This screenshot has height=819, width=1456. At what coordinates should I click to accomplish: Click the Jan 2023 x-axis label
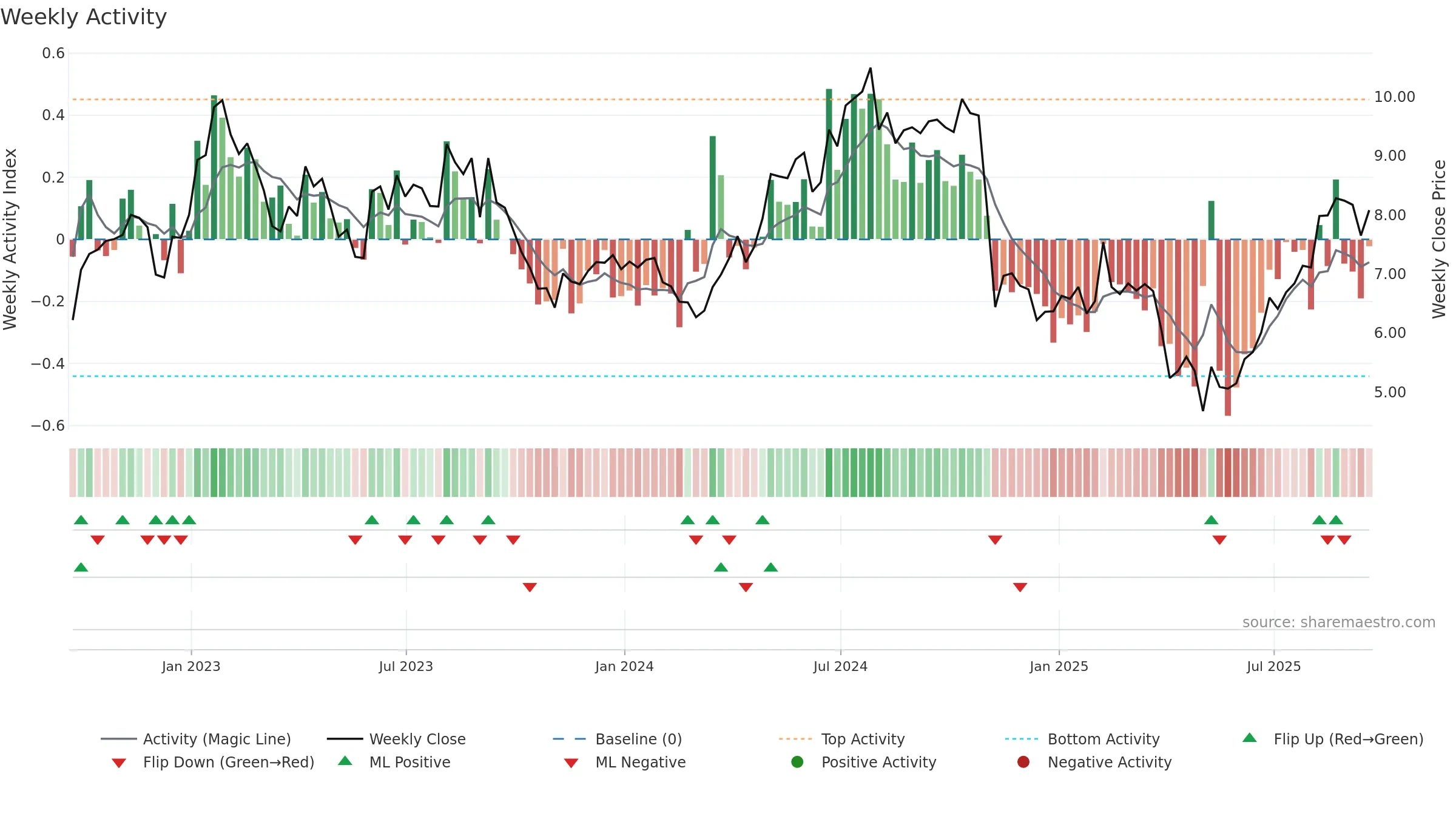click(191, 667)
